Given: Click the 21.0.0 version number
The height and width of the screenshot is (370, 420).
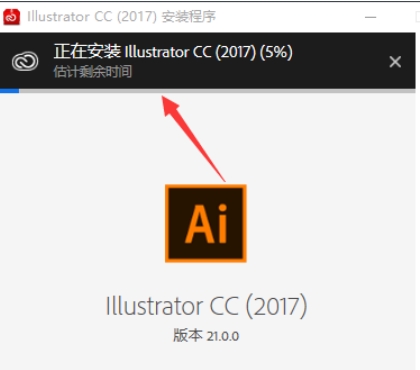Looking at the screenshot, I should (223, 336).
